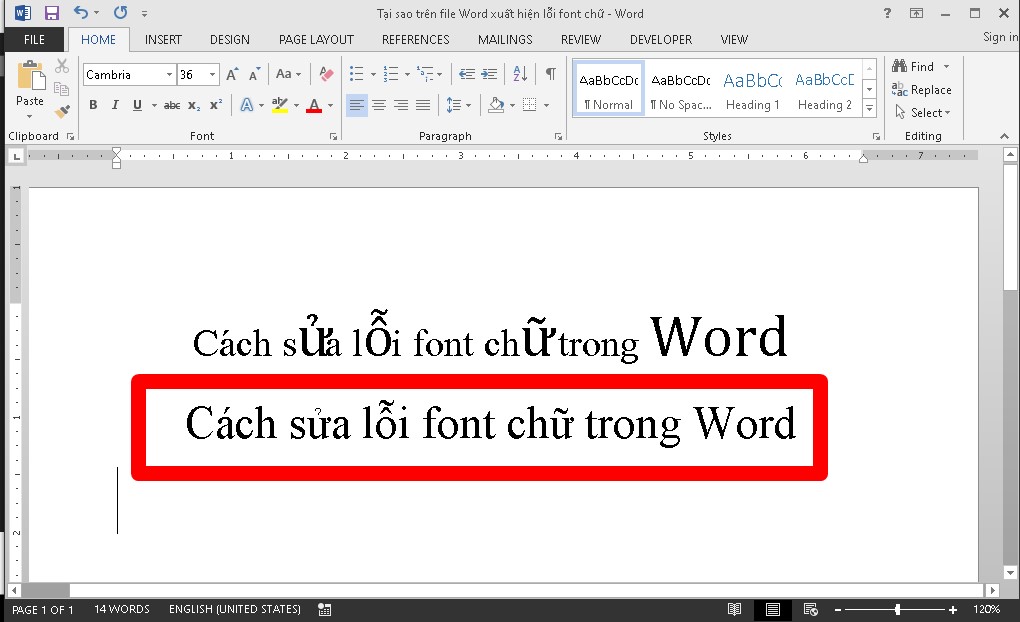Open the PAGE LAYOUT tab
The width and height of the screenshot is (1020, 622).
tap(316, 40)
